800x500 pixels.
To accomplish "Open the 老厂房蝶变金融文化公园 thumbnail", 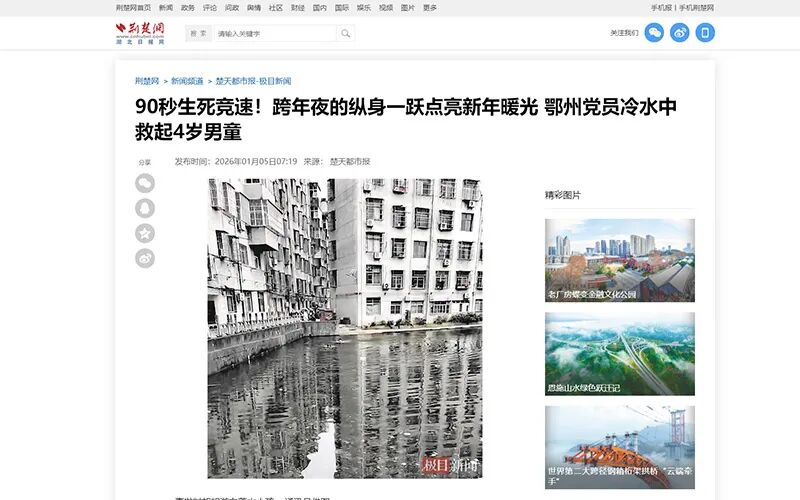I will point(619,260).
